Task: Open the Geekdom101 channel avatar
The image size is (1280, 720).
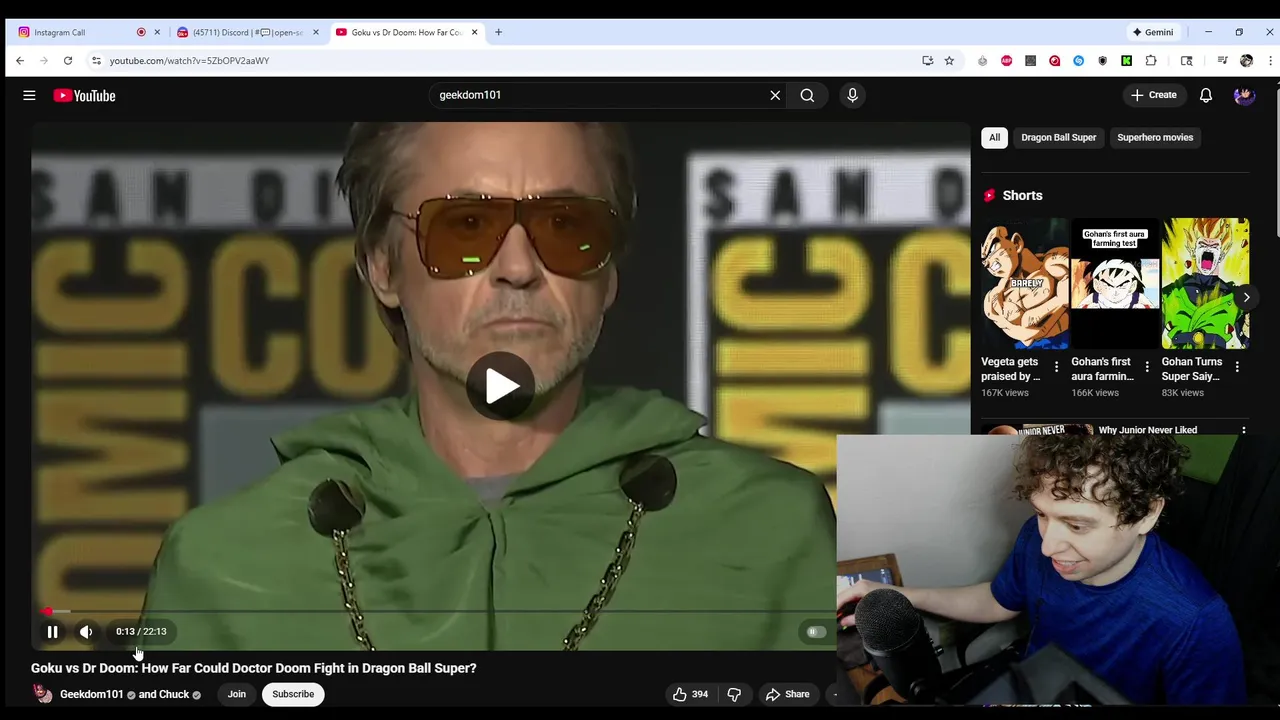Action: coord(42,694)
